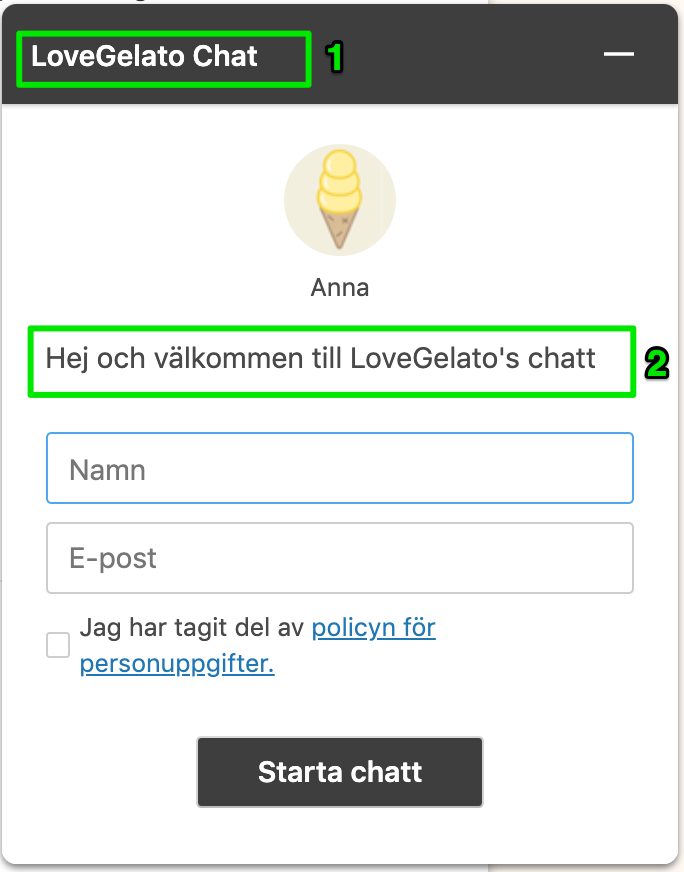
Task: Click the "Jag har tagit del av" label
Action: click(194, 629)
